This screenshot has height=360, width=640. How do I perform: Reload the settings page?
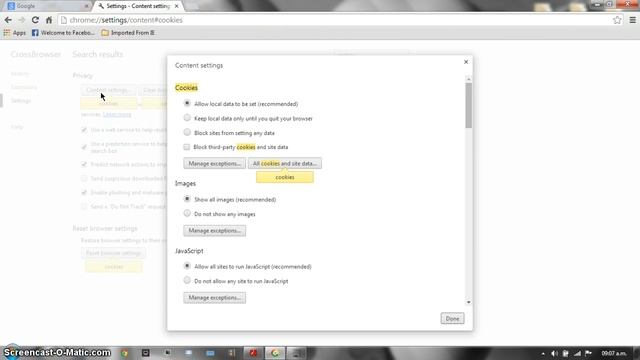pos(35,20)
